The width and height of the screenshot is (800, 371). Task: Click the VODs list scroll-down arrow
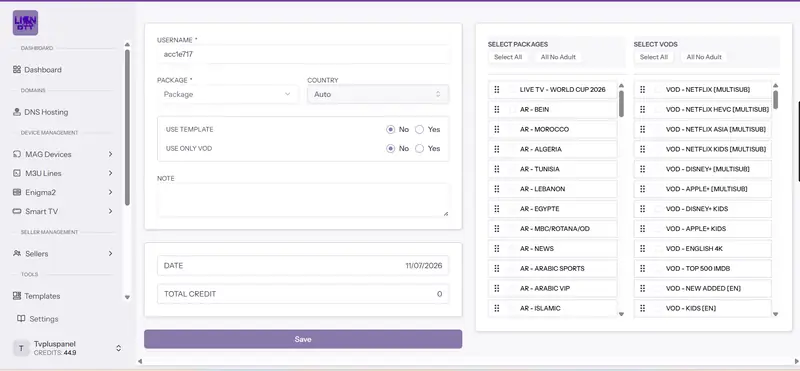776,314
